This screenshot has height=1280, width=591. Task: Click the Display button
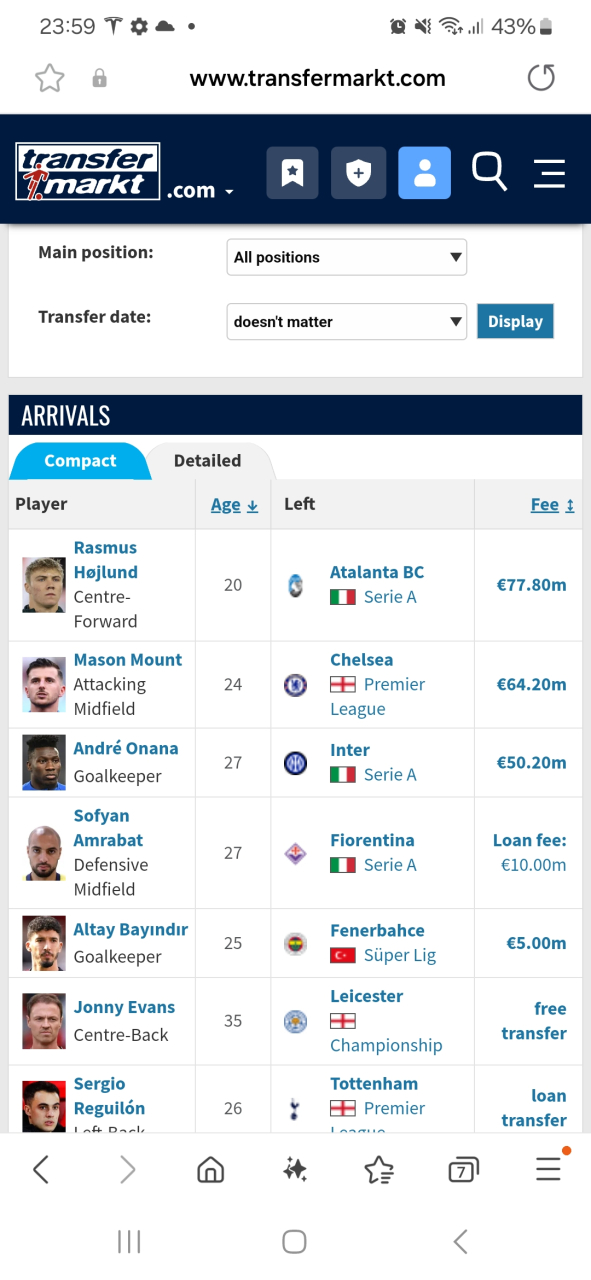(x=515, y=322)
